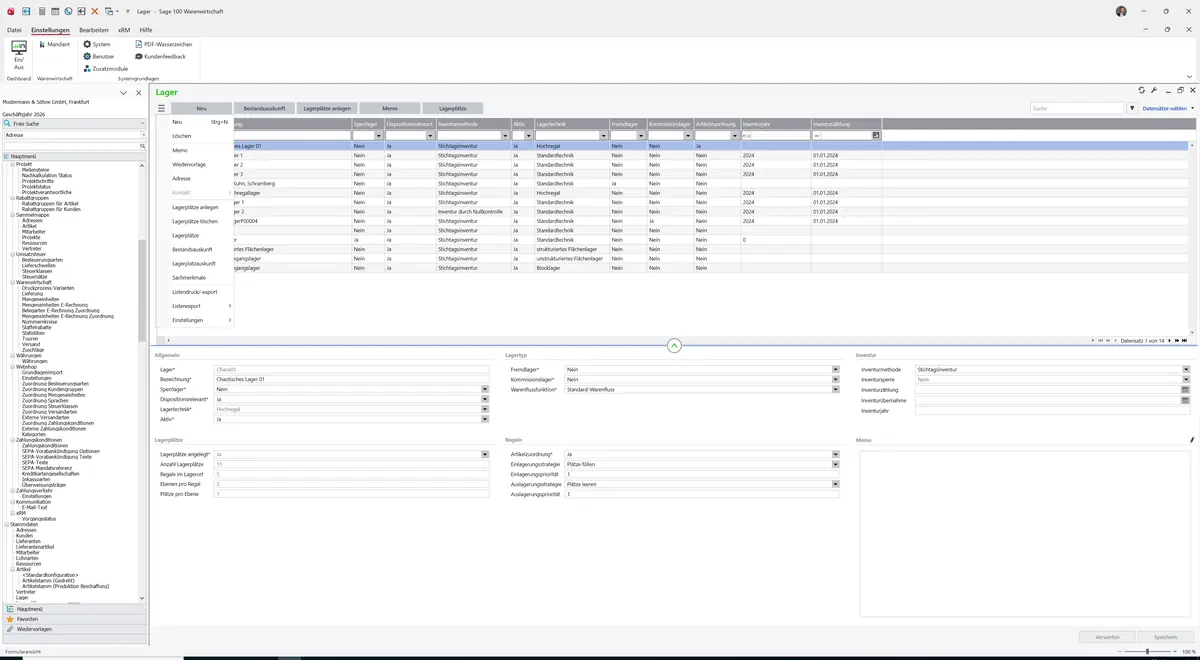The height and width of the screenshot is (660, 1200).
Task: Select Steuersätze in the navigation tree
Action: (x=35, y=276)
